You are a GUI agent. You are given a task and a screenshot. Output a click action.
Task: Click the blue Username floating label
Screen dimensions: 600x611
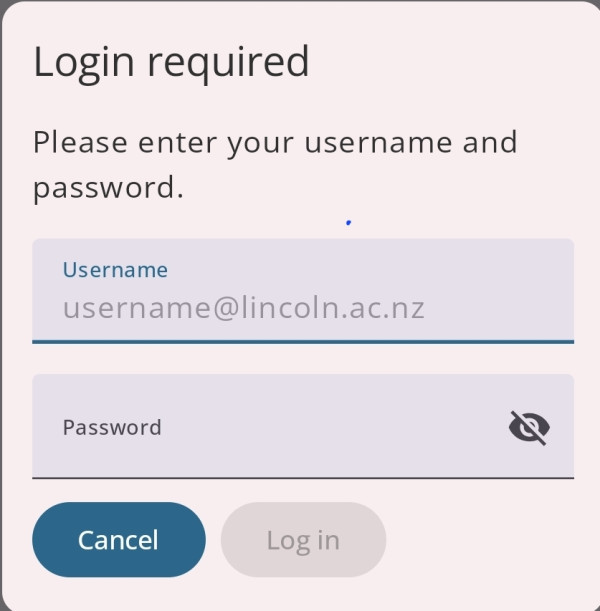click(115, 270)
